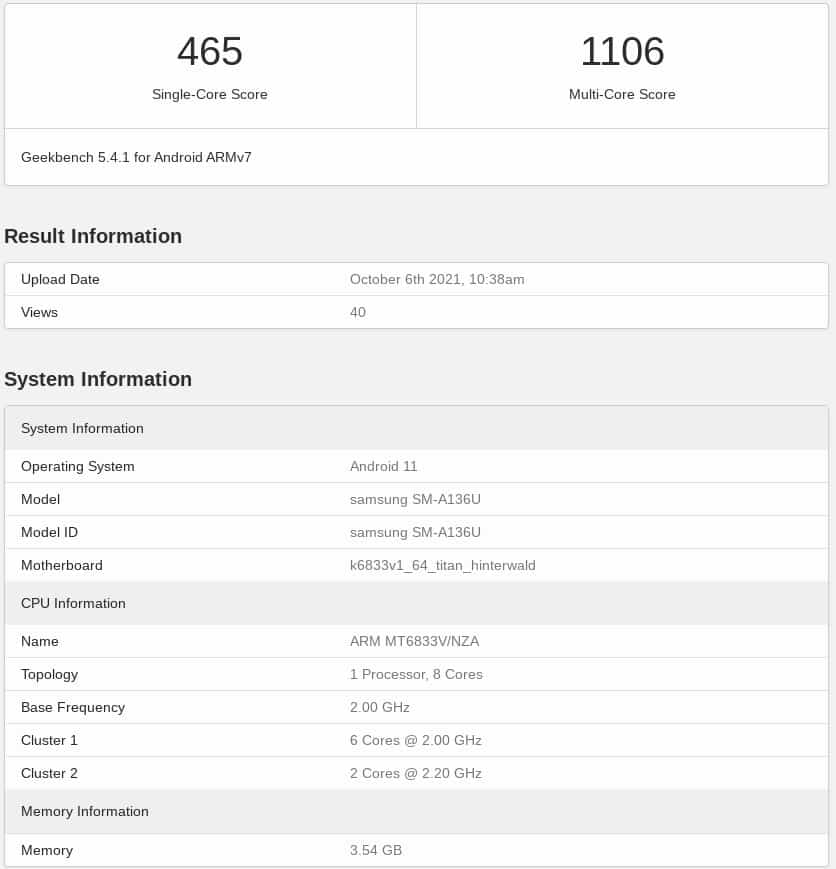
Task: Select the October 6th 2021 upload date value
Action: coord(437,279)
